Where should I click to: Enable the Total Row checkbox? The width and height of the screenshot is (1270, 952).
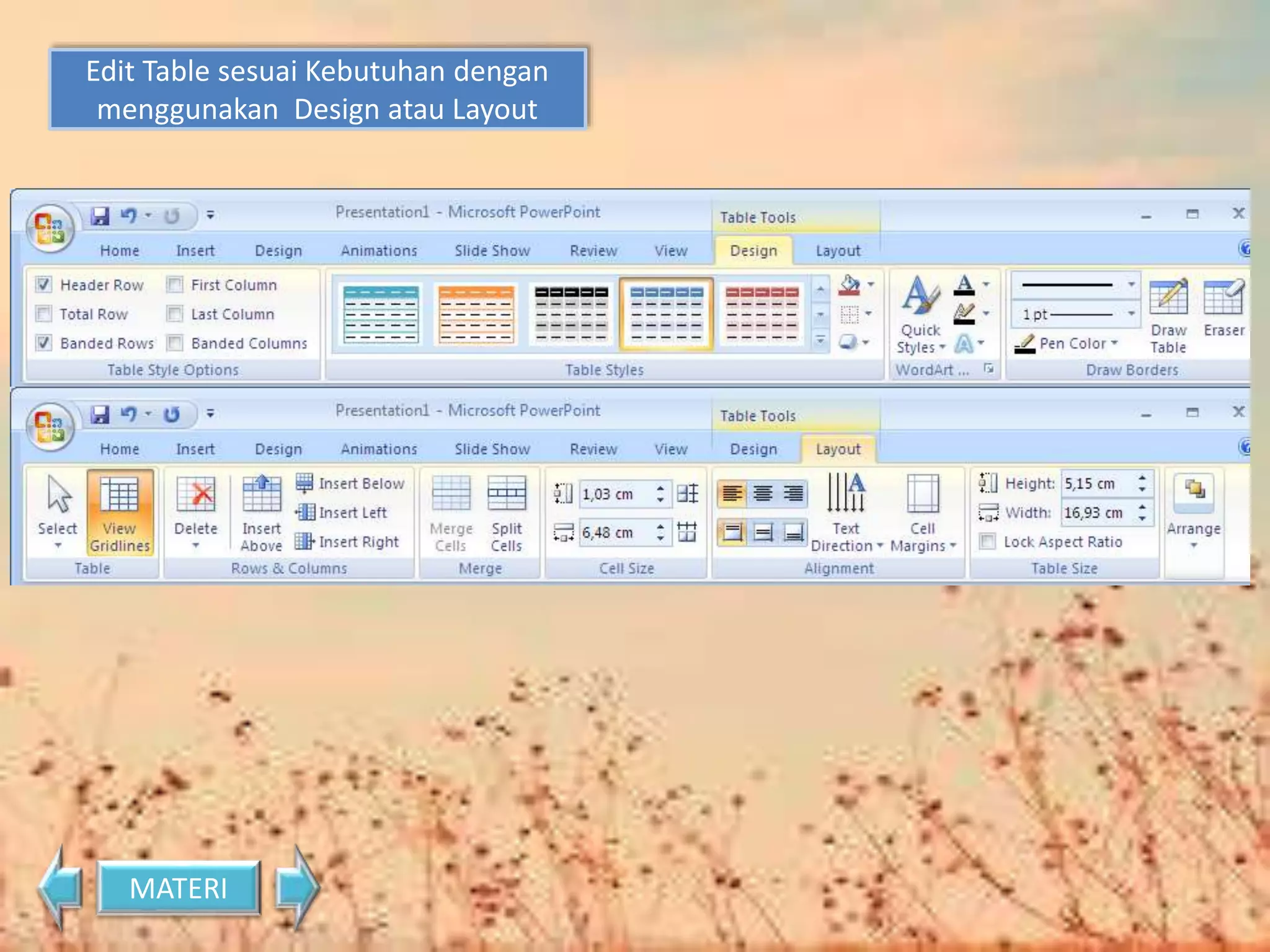click(43, 314)
